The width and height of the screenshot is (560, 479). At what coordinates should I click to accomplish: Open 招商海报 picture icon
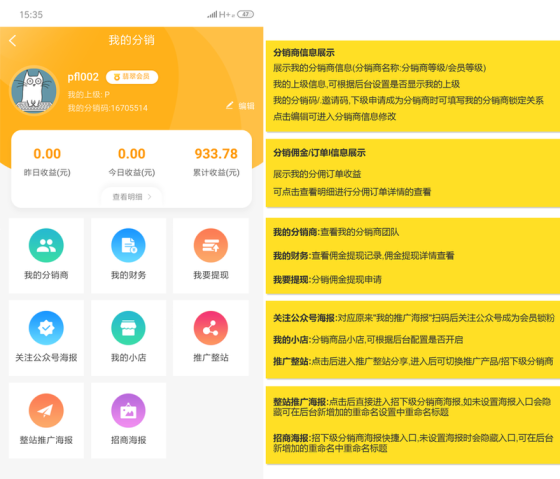[x=128, y=410]
